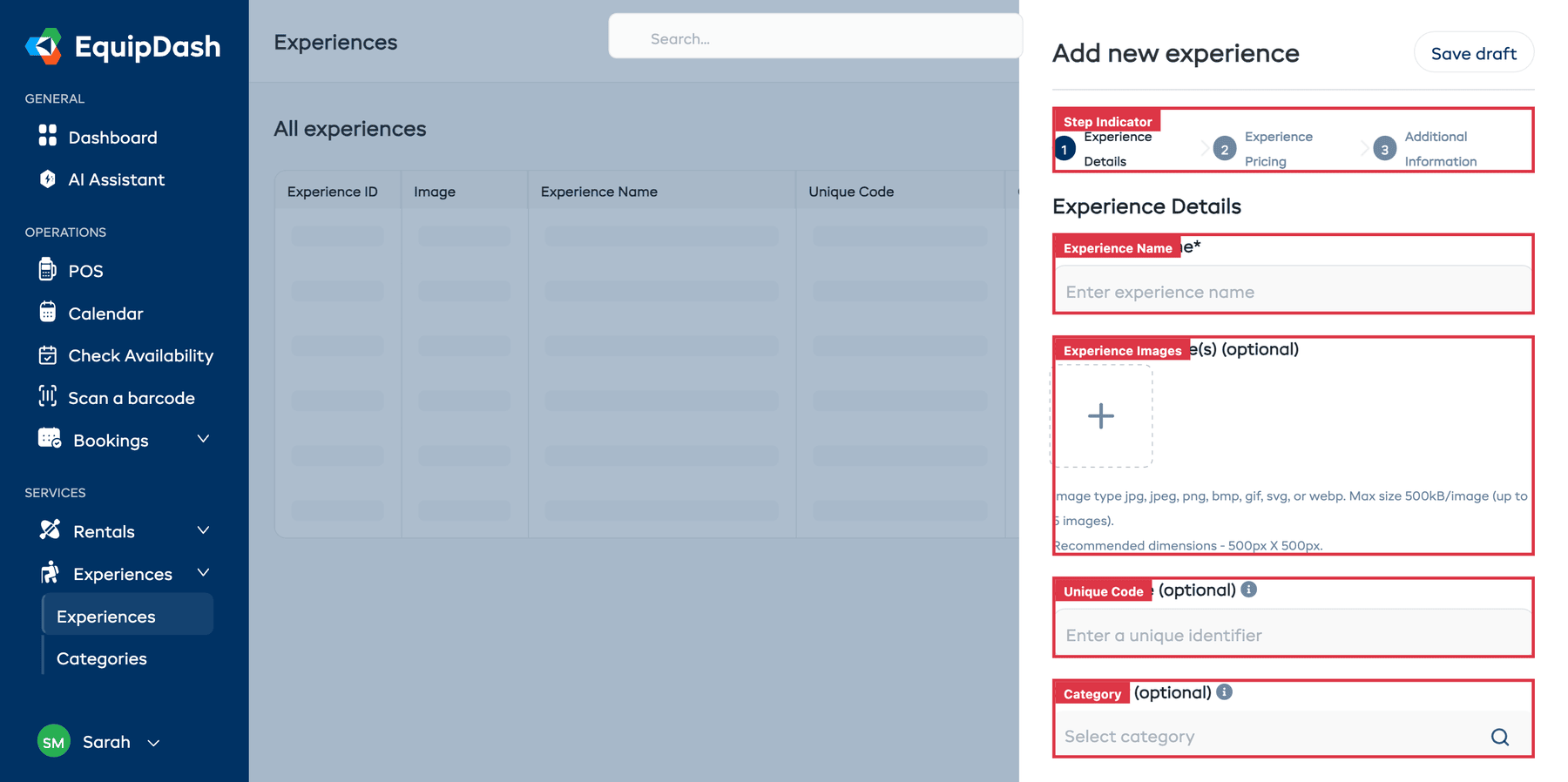Click the Sarah user name

click(x=106, y=742)
